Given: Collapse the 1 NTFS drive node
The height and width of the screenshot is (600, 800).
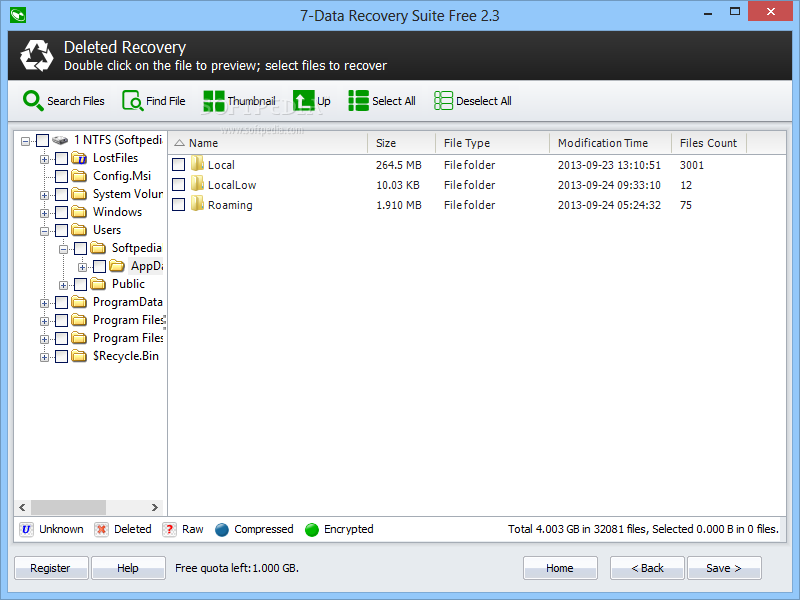Looking at the screenshot, I should coord(25,141).
